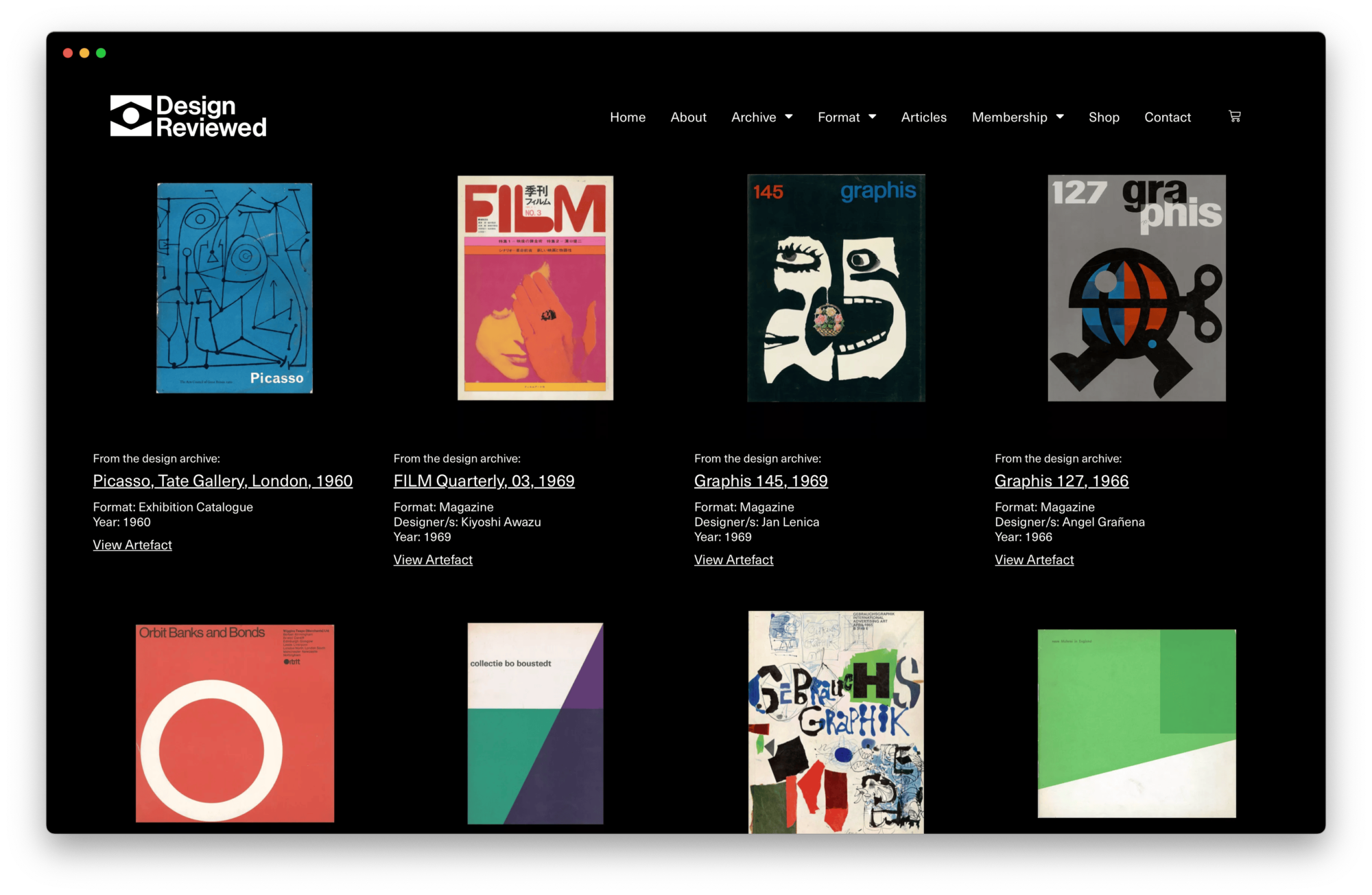Expand the Membership dropdown arrow
Screen dimensions: 1372x895
1061,117
